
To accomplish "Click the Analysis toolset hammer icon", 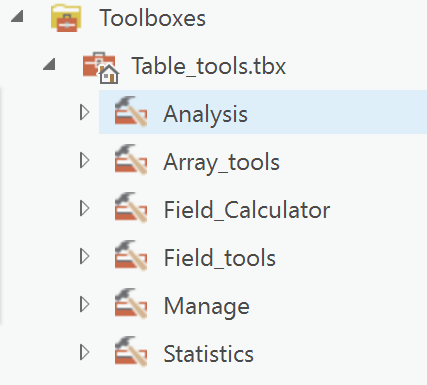I will 131,111.
